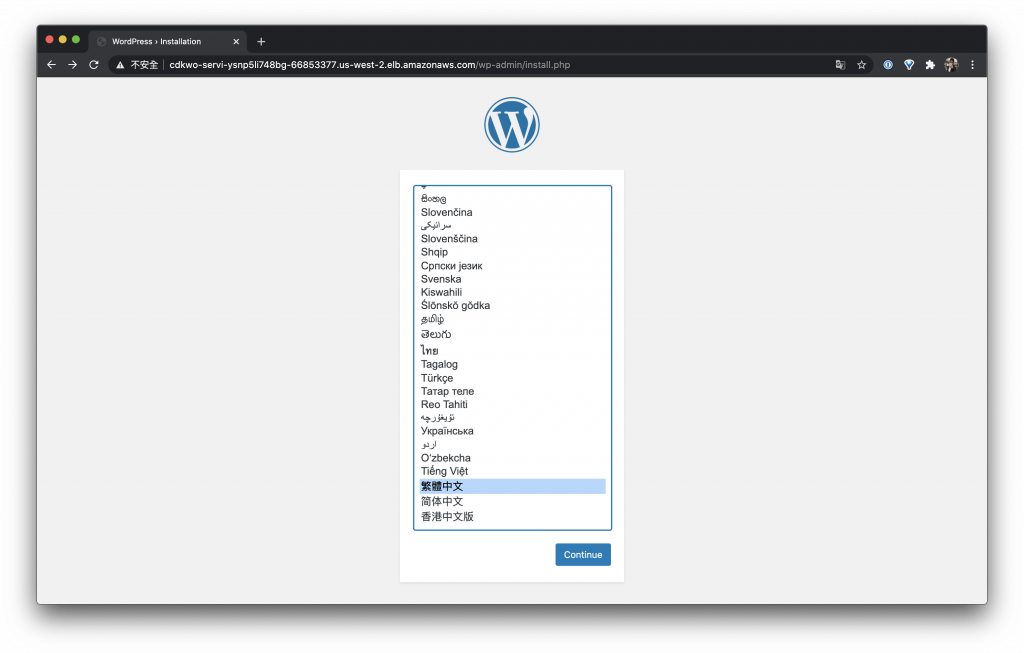The width and height of the screenshot is (1024, 653).
Task: Open the not-secure warning site info
Action: (136, 65)
